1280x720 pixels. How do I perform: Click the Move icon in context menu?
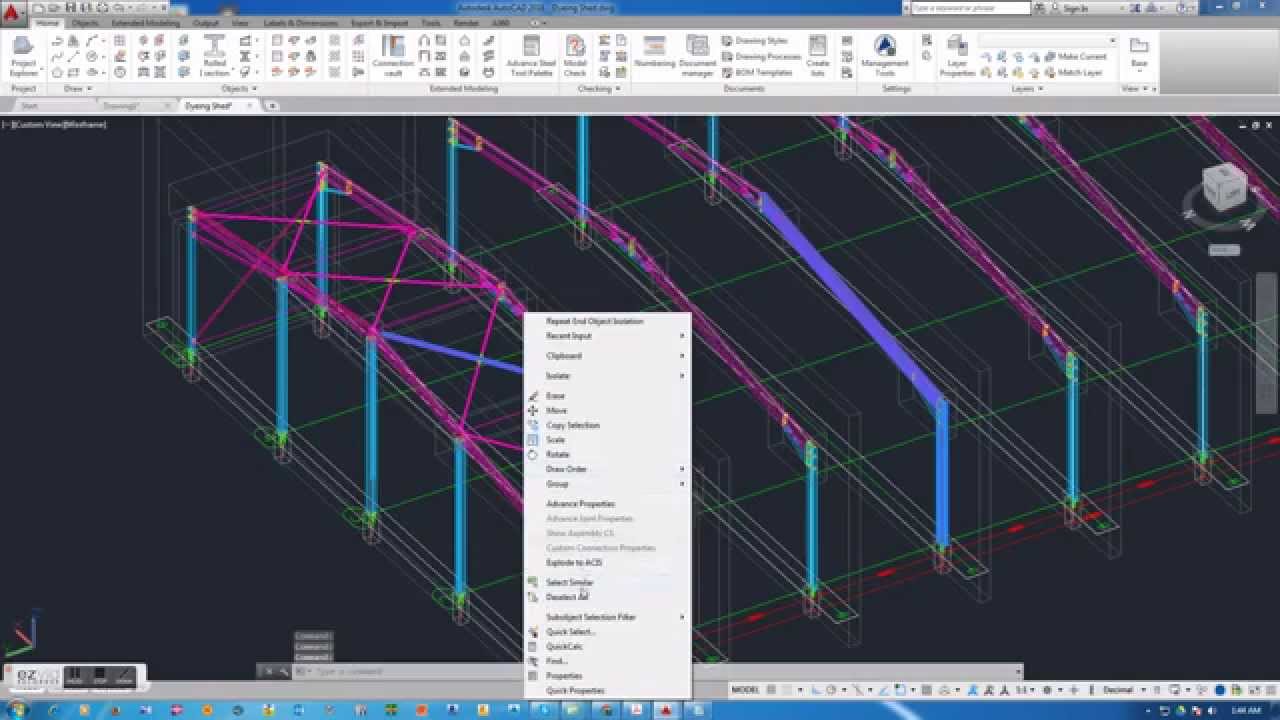533,410
